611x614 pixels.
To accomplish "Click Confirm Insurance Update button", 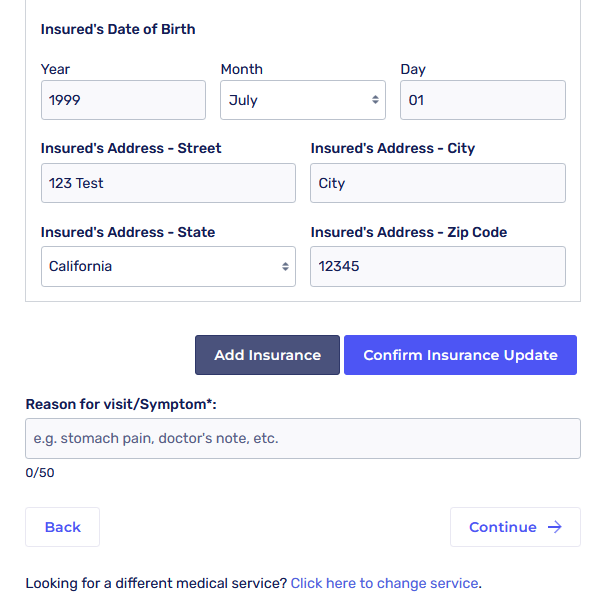I will pos(460,355).
